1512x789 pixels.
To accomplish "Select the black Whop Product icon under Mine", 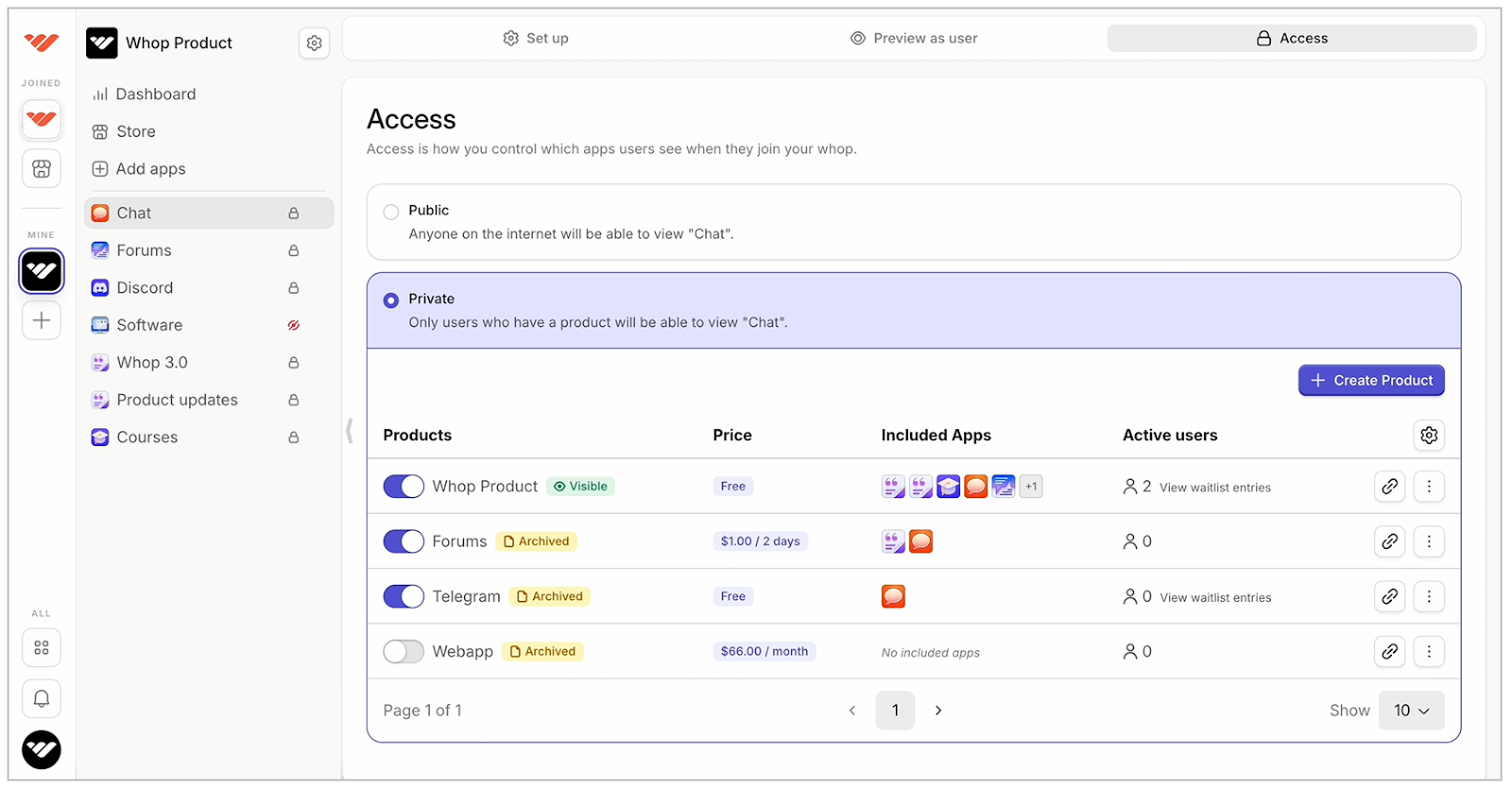I will [42, 271].
